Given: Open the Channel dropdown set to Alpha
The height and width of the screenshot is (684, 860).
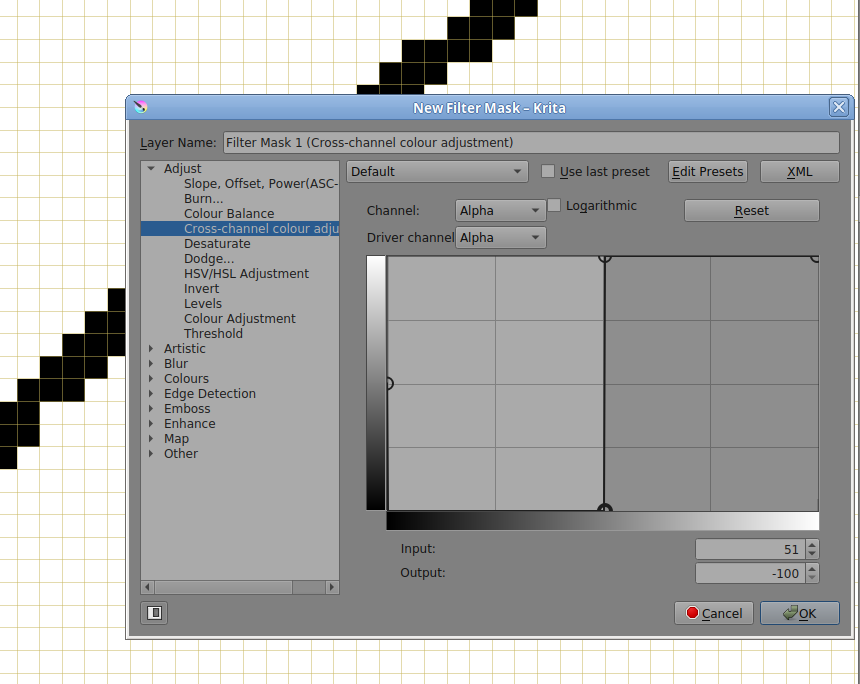Looking at the screenshot, I should point(500,211).
